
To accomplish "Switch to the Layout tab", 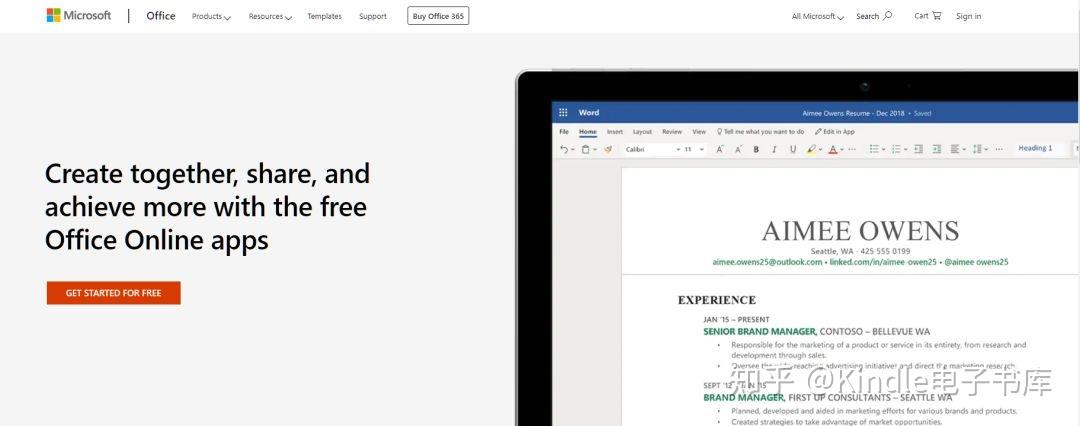I will point(642,132).
